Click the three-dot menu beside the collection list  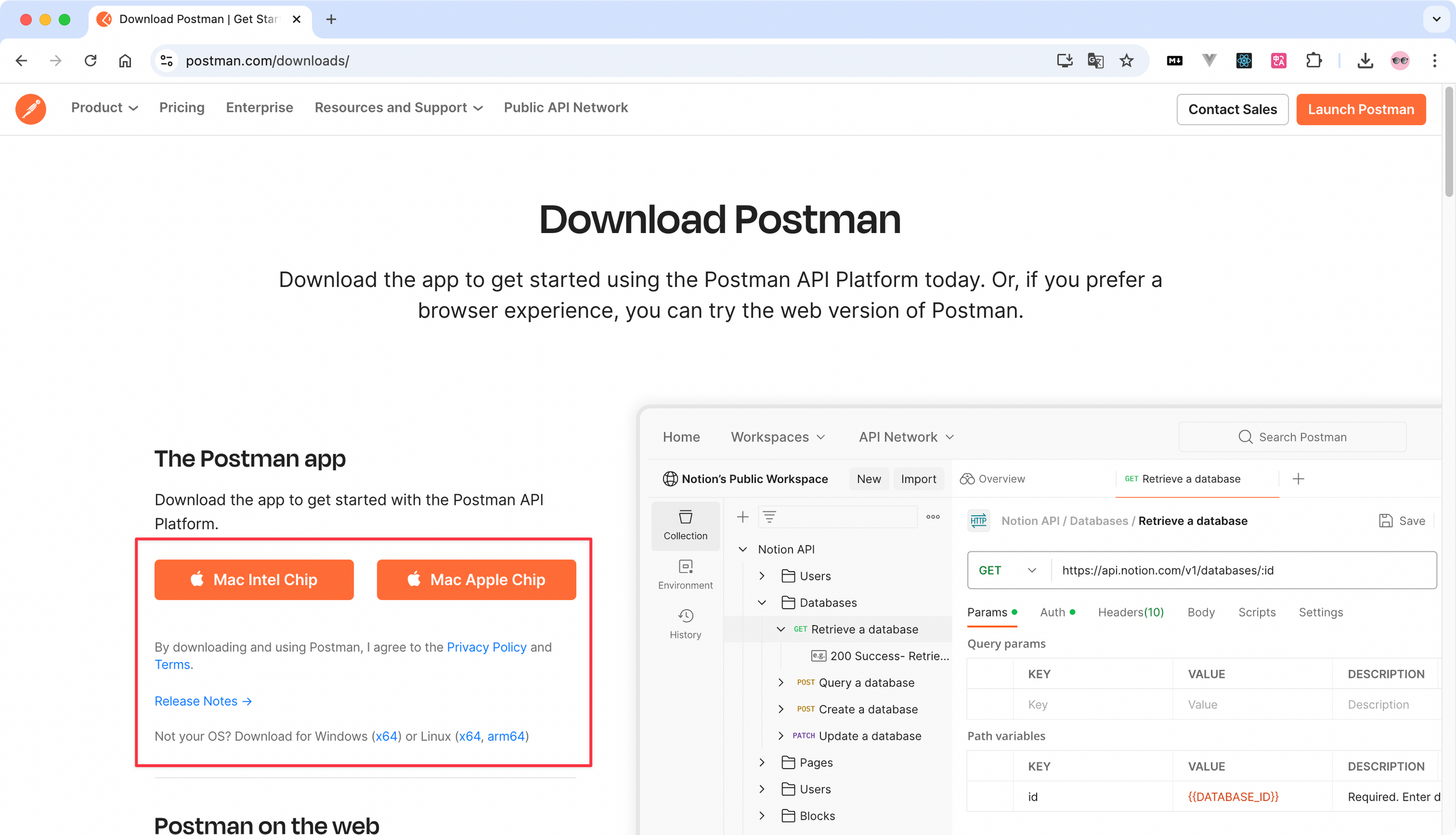point(932,516)
